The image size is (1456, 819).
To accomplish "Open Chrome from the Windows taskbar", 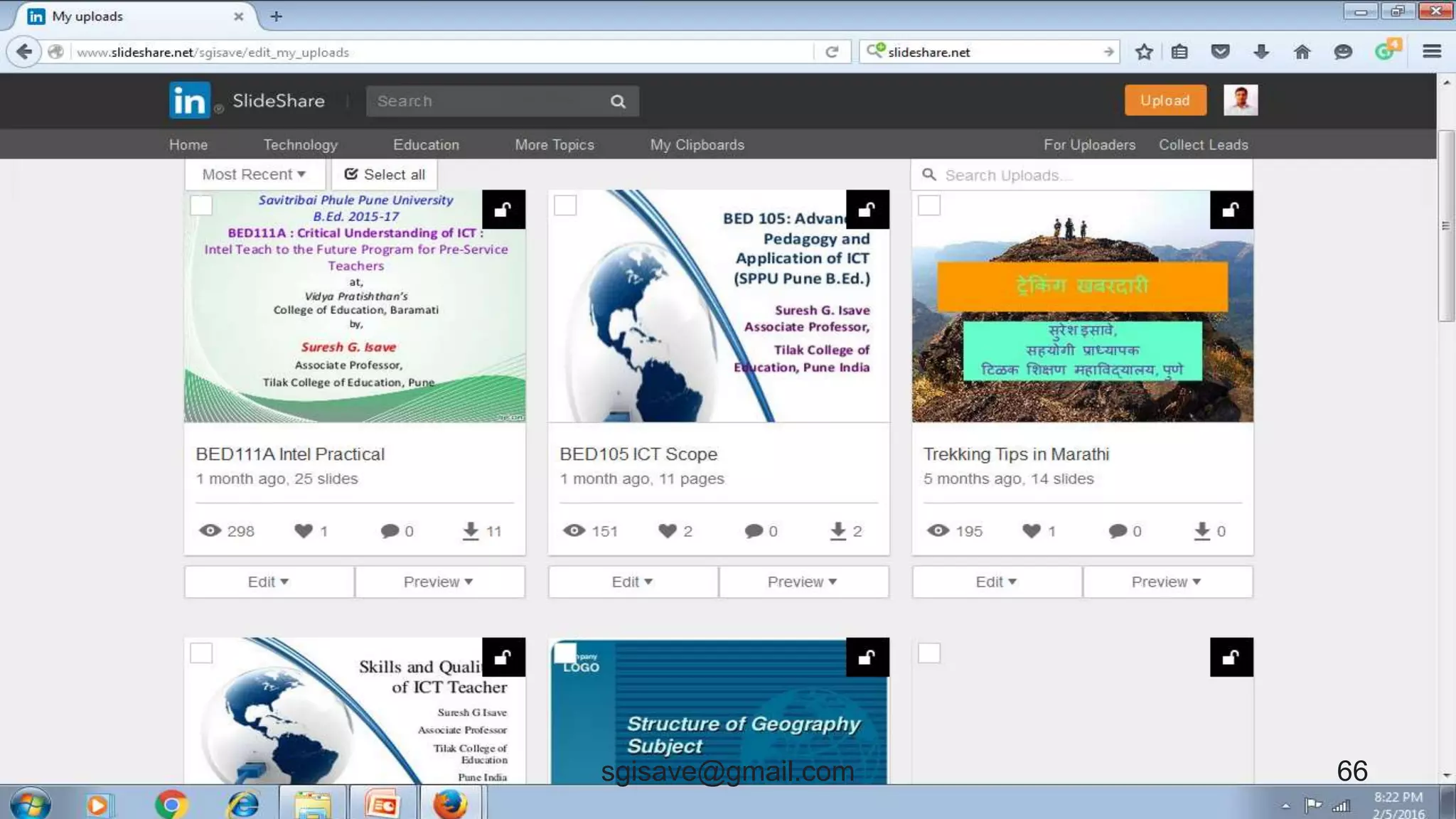I will (x=171, y=804).
